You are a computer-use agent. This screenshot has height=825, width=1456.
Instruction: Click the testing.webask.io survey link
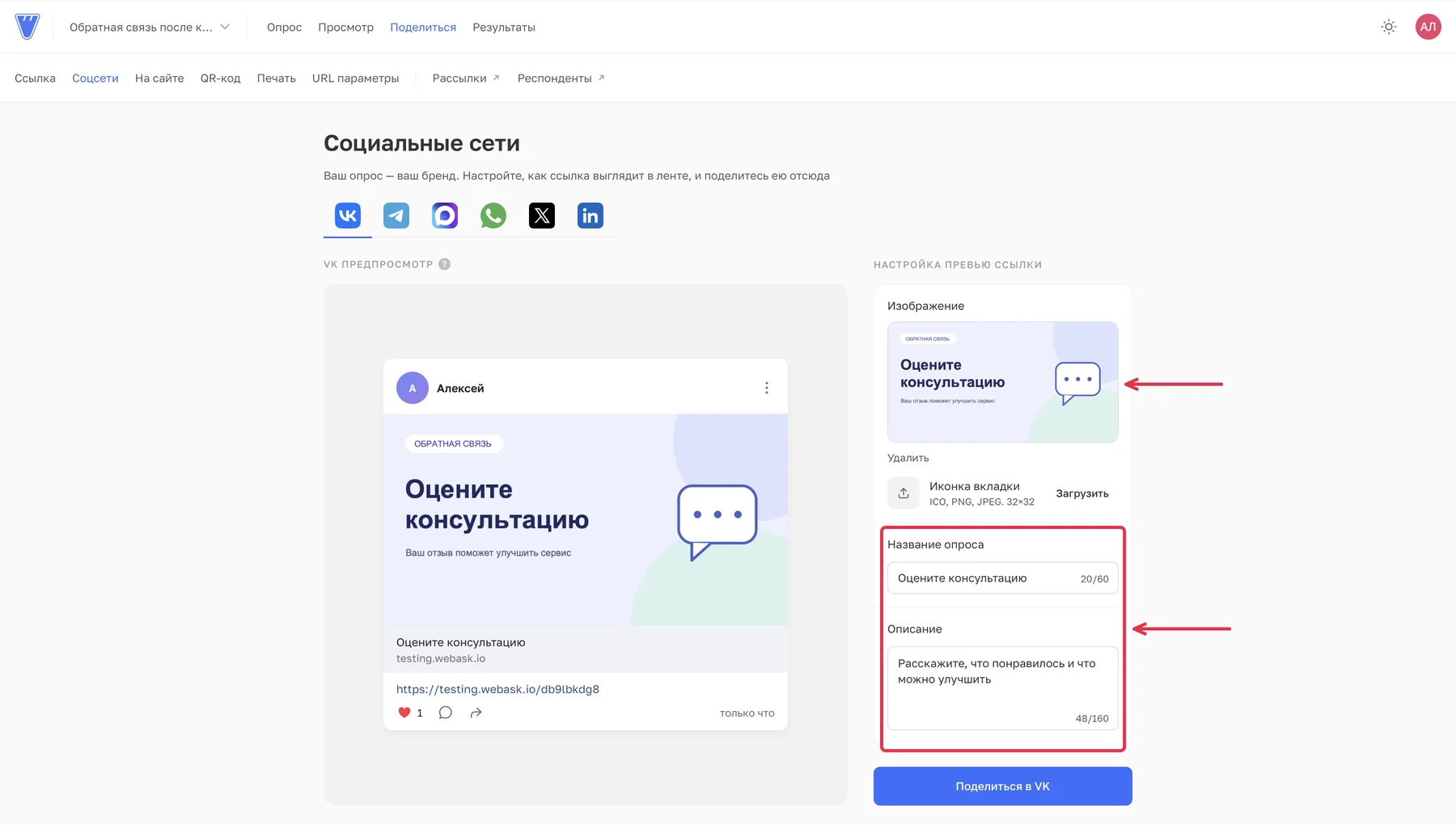tap(497, 689)
